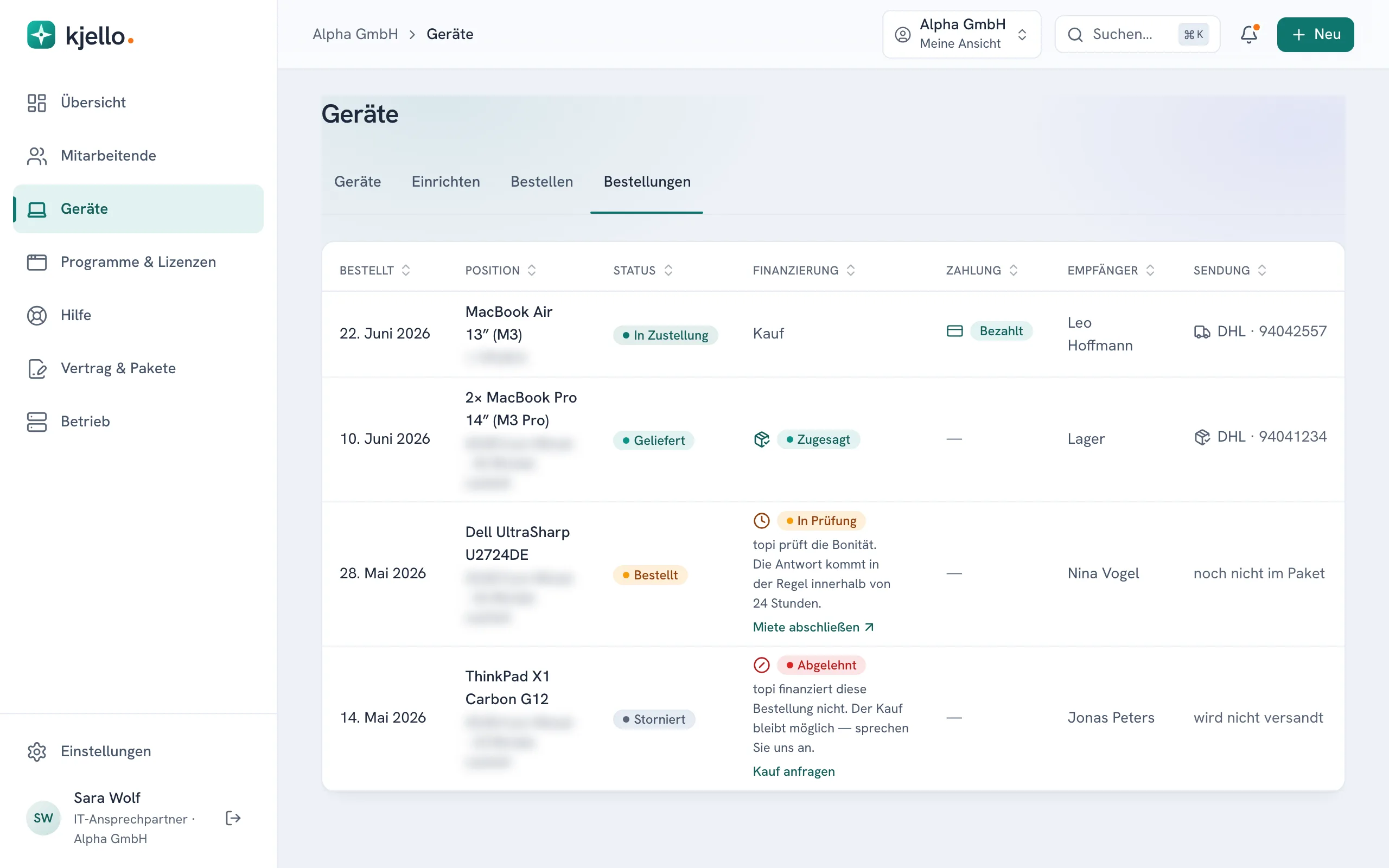Click Alpha GmbH in the breadcrumb
1389x868 pixels.
pyautogui.click(x=355, y=34)
